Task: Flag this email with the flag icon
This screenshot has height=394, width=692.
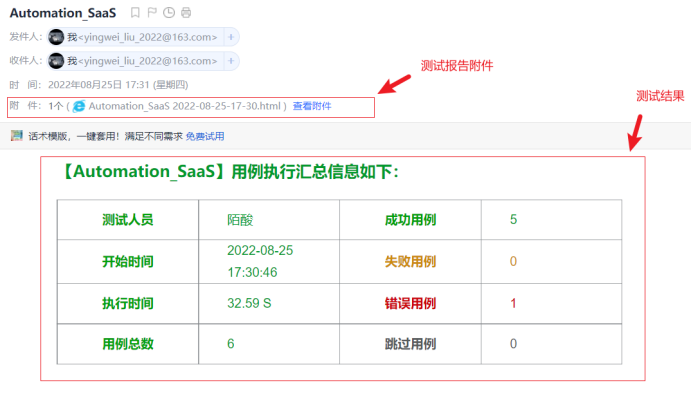Action: point(152,13)
